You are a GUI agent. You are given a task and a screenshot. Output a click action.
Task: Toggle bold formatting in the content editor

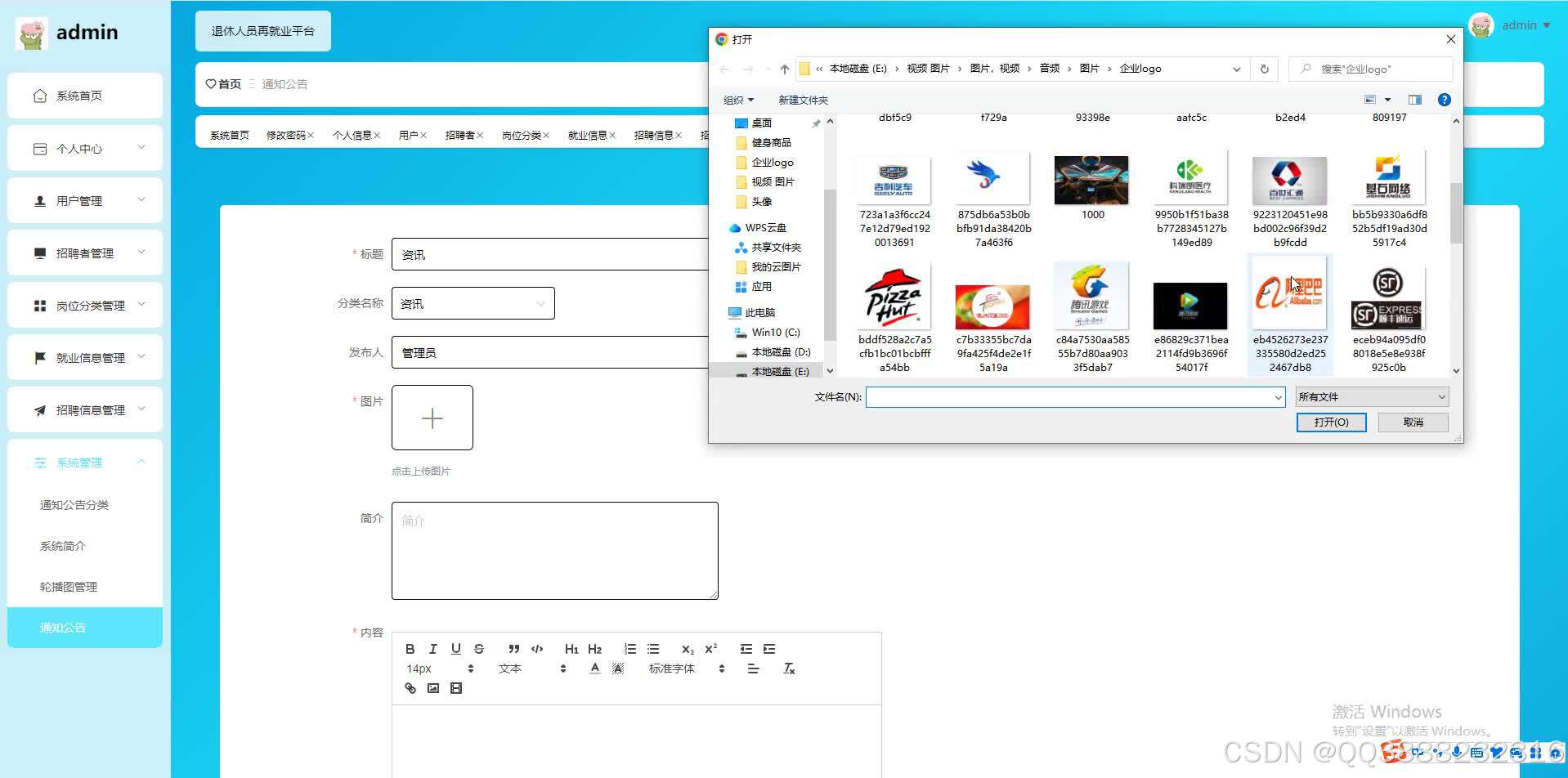(410, 649)
